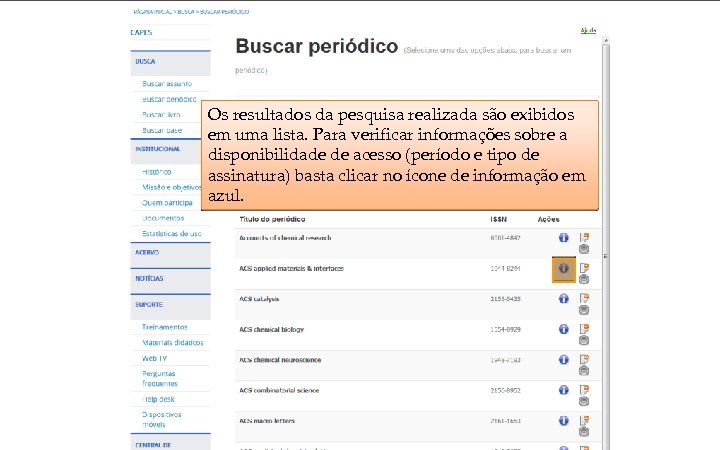Go to Web TV

(154, 358)
